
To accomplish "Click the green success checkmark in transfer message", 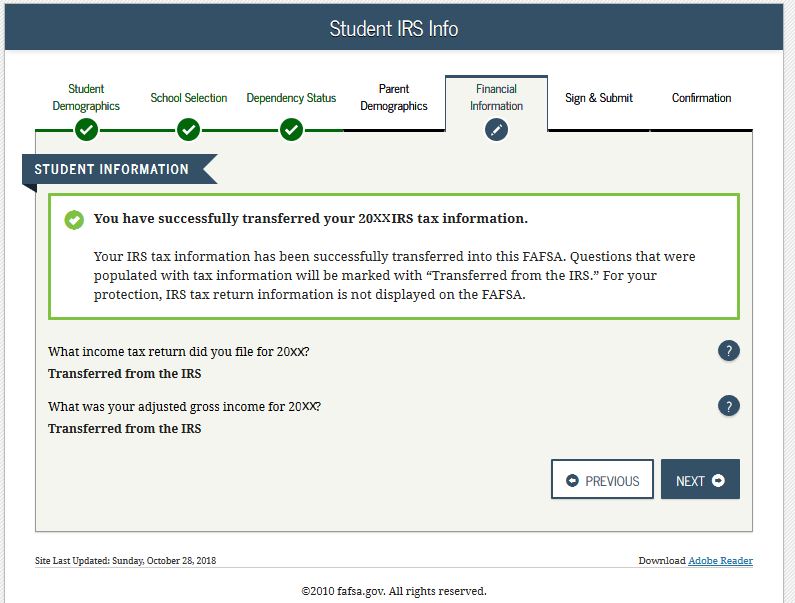I will (74, 220).
